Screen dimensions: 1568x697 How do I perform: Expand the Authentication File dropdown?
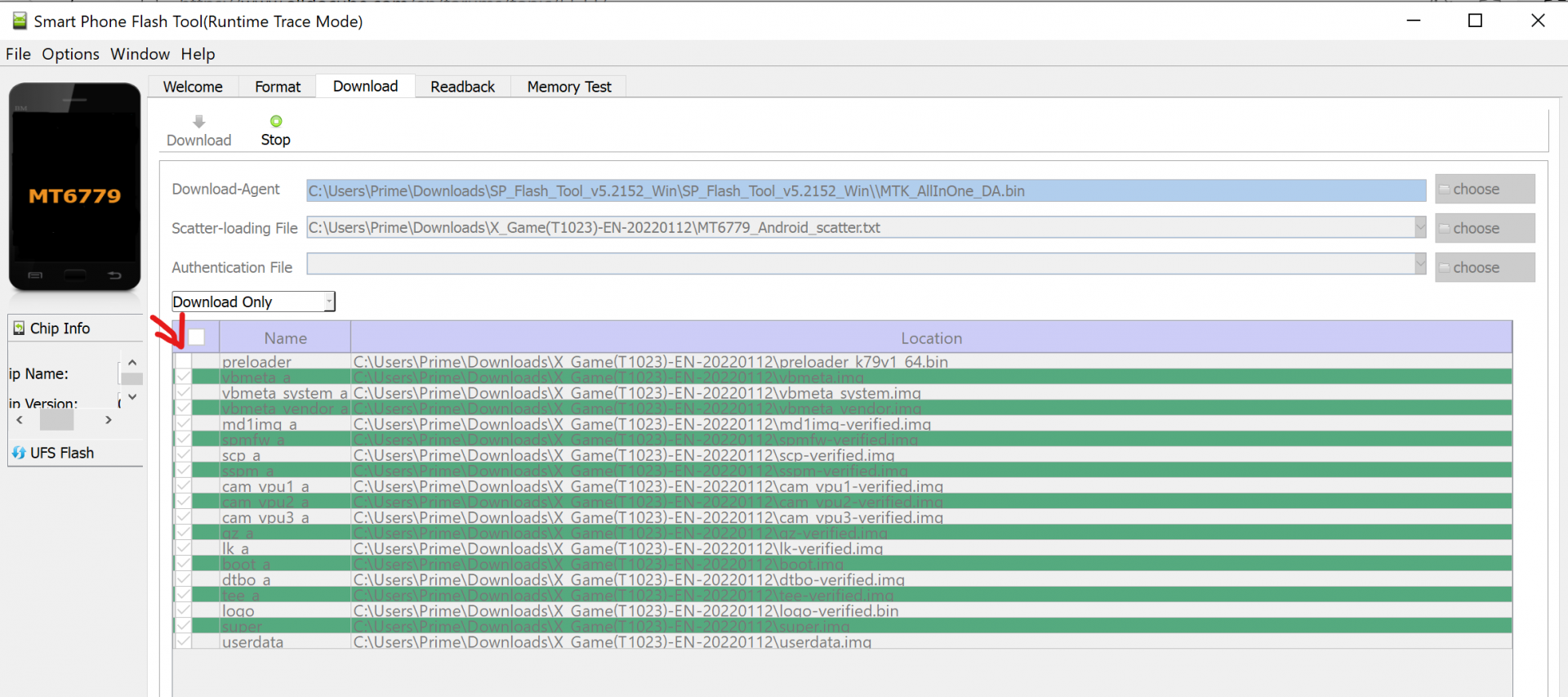1419,264
